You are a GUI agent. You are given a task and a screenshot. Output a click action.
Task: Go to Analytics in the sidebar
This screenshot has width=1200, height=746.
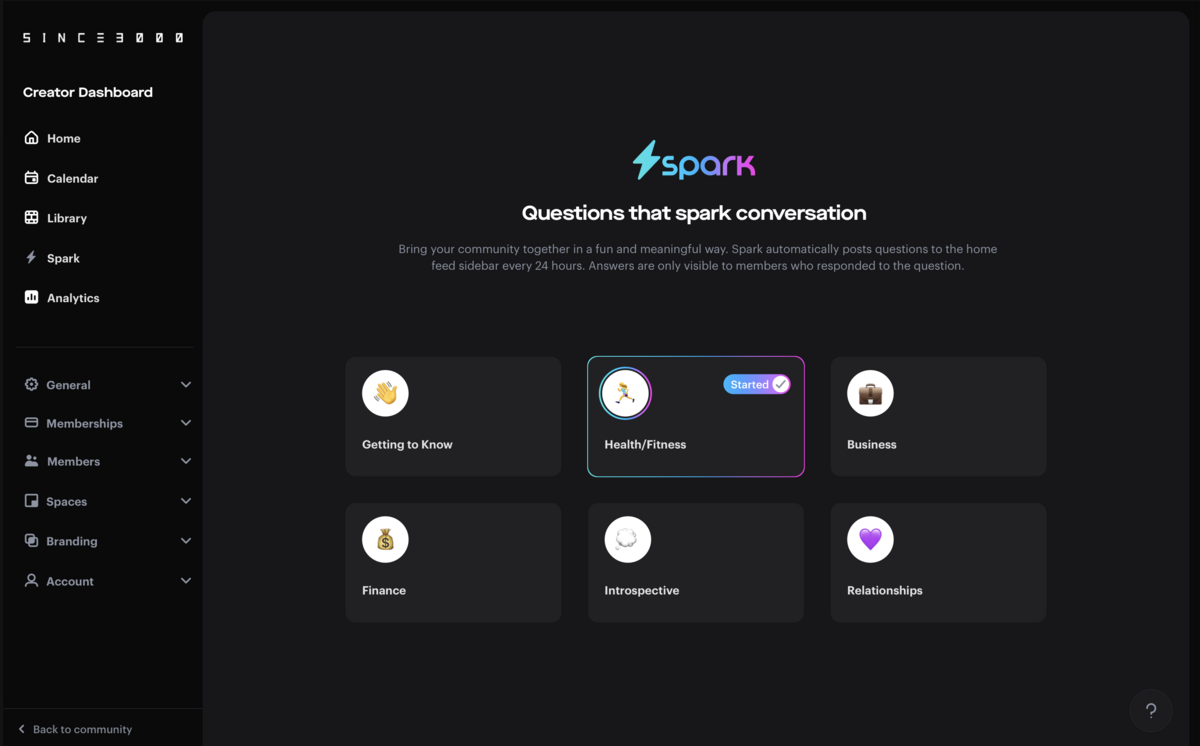pos(72,298)
